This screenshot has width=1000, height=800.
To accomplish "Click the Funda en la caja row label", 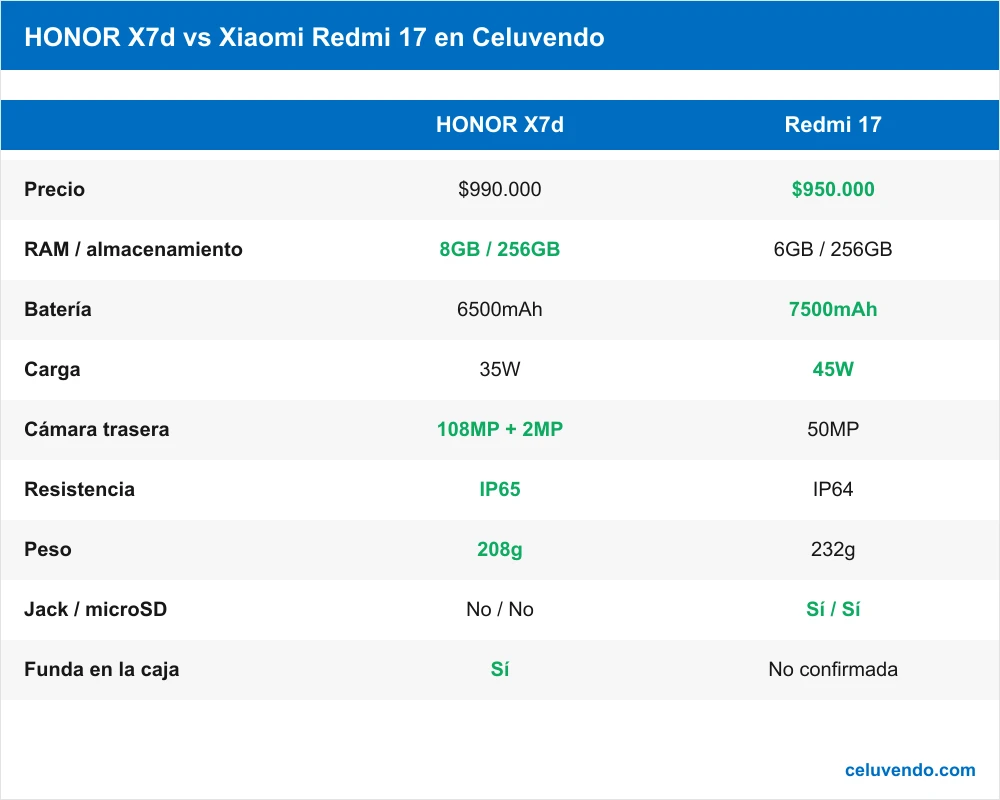I will (101, 669).
